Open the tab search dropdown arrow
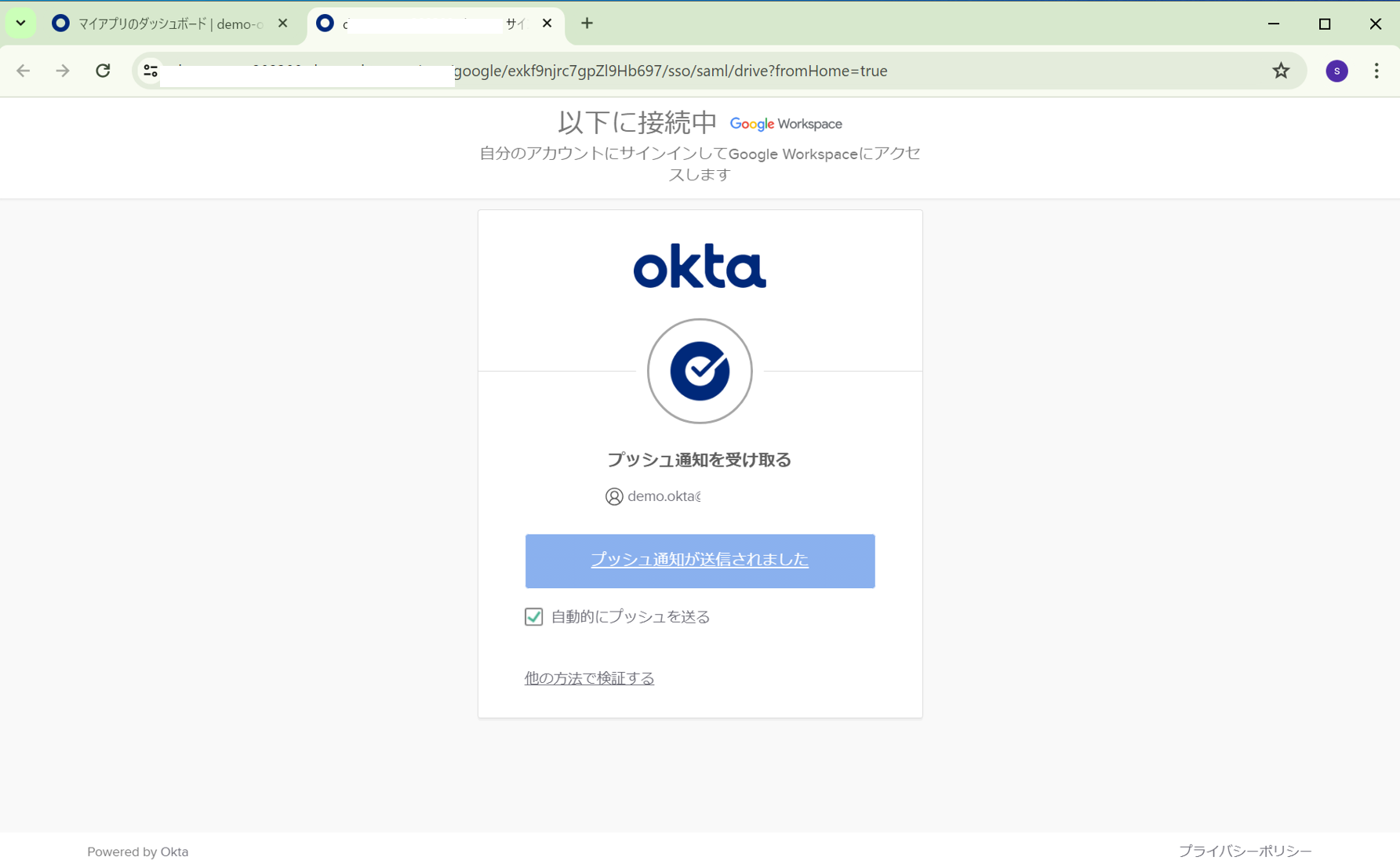1400x868 pixels. pyautogui.click(x=21, y=24)
